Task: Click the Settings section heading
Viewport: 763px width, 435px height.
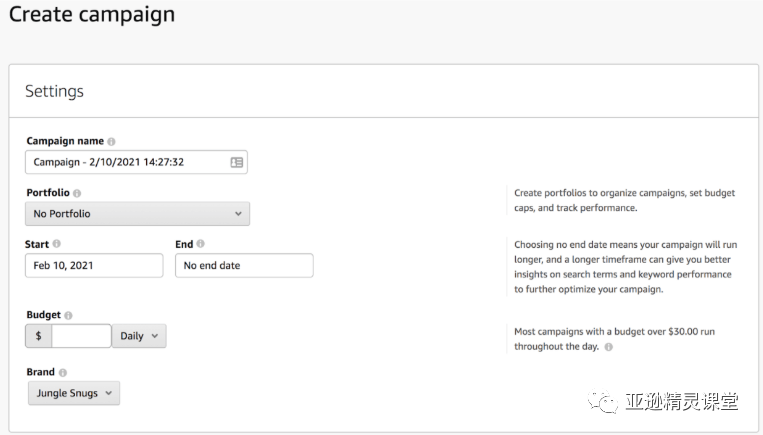Action: pyautogui.click(x=55, y=91)
